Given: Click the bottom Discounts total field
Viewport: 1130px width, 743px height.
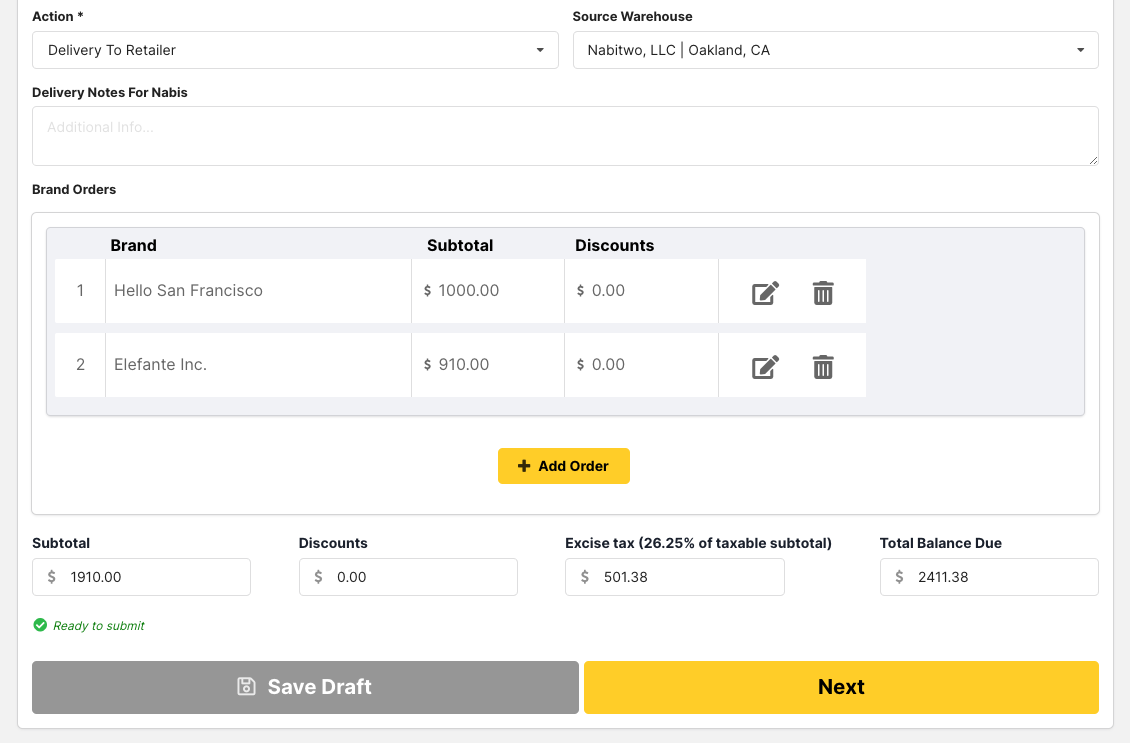Looking at the screenshot, I should [x=408, y=577].
